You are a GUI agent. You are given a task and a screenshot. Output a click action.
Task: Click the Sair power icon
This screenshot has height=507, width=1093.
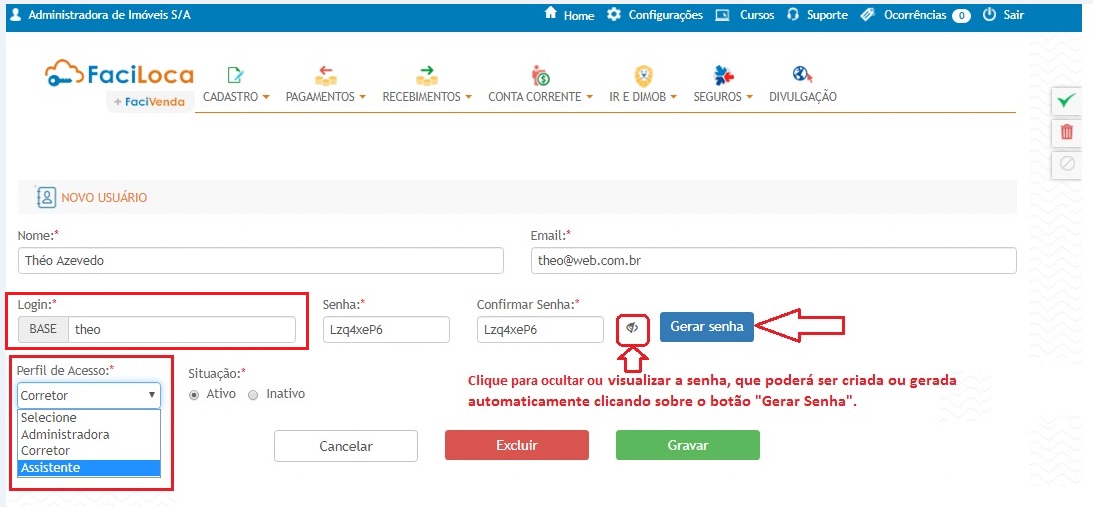click(989, 15)
